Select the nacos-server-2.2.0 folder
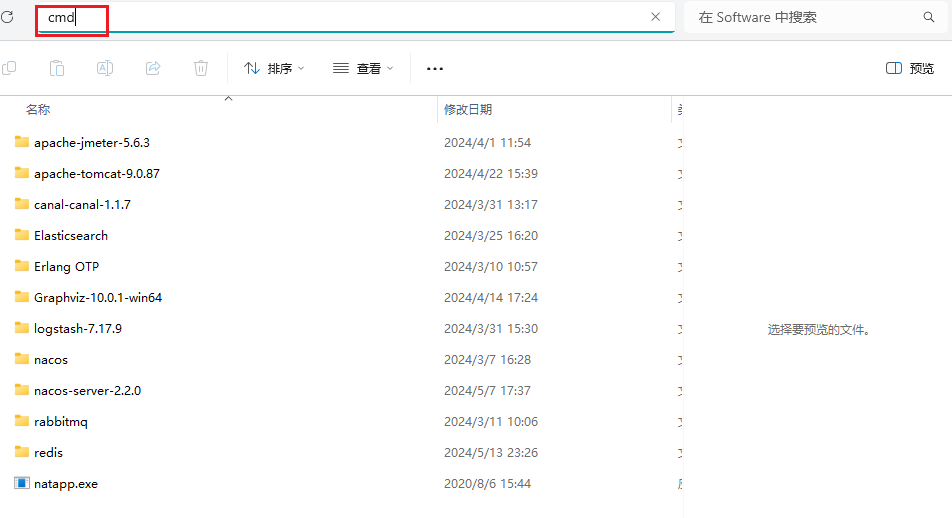This screenshot has width=952, height=518. tap(87, 390)
